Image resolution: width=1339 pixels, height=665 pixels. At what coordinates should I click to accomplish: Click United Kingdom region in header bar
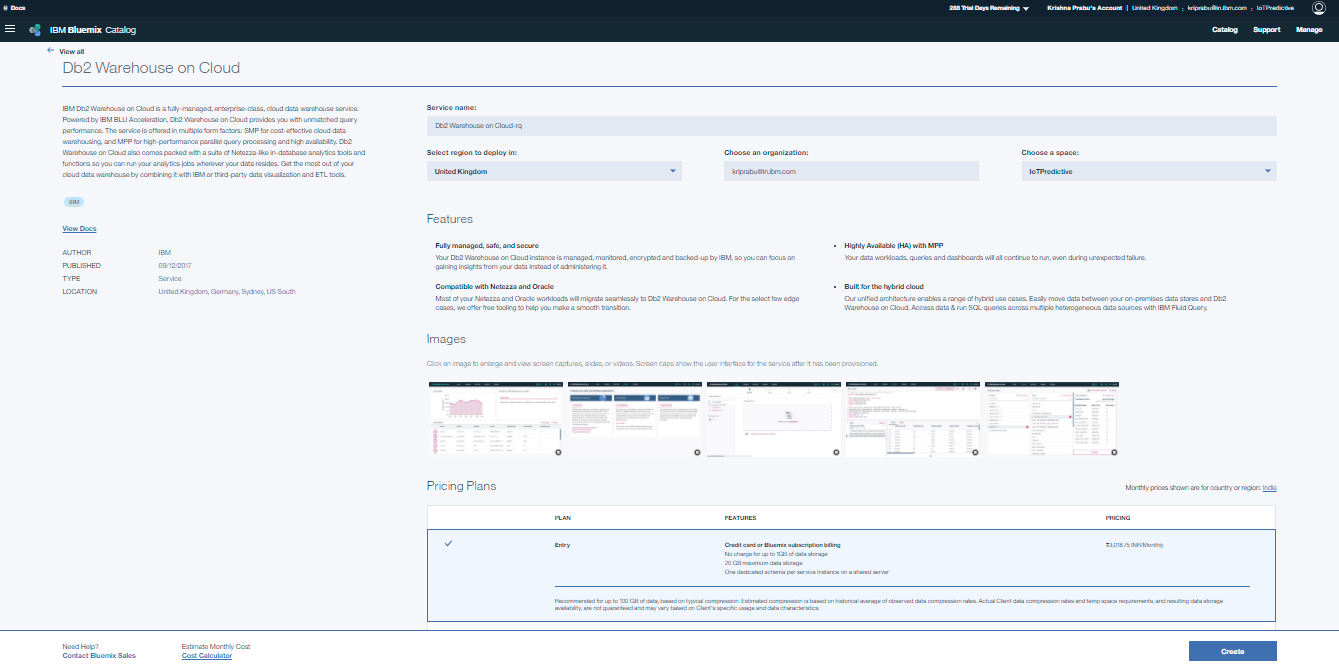[x=1155, y=7]
